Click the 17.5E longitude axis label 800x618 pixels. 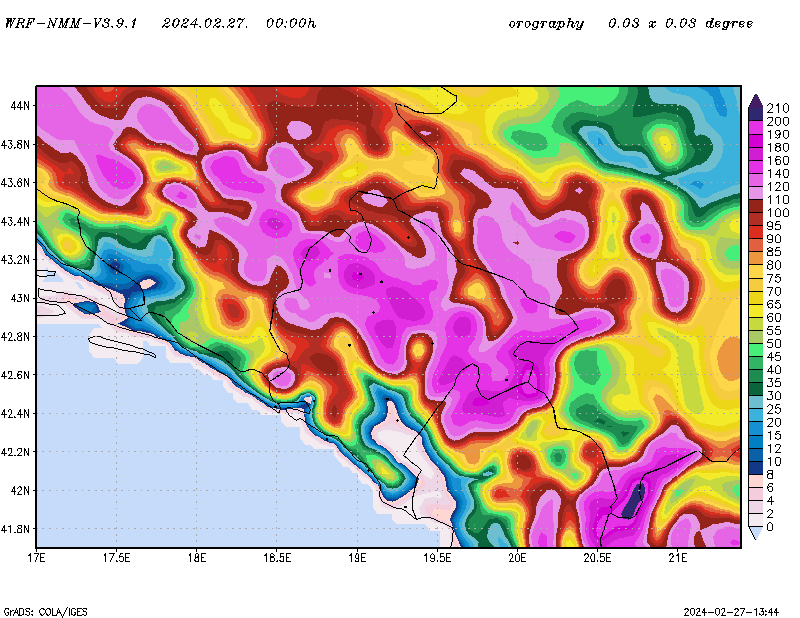(x=116, y=557)
